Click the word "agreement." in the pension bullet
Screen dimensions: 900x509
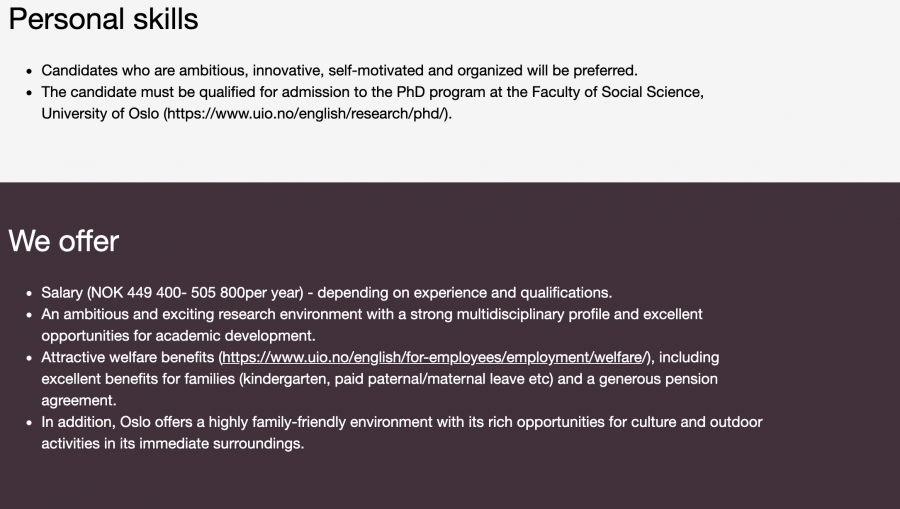coord(79,400)
